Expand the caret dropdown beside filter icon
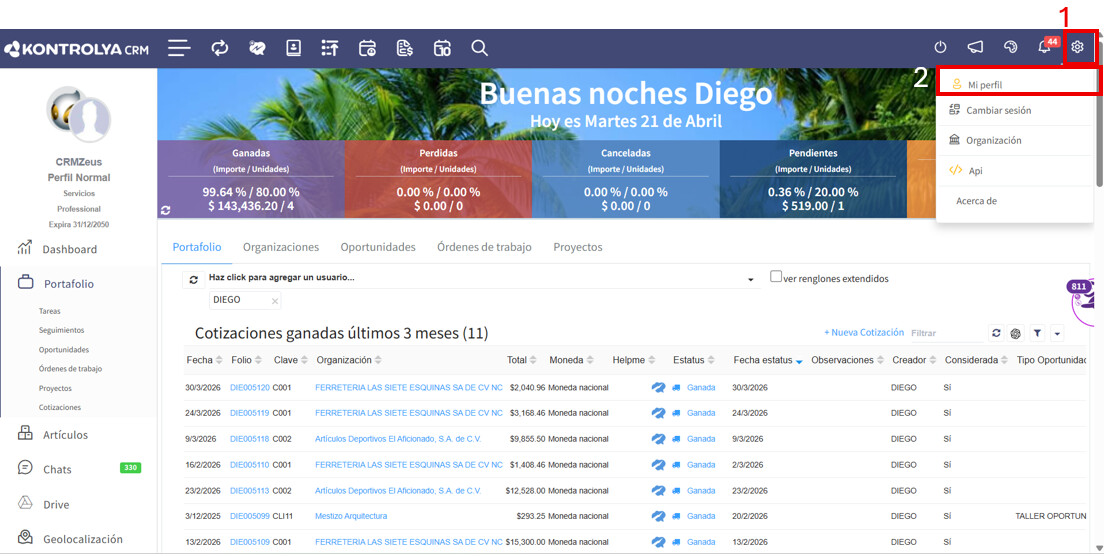The width and height of the screenshot is (1112, 556). pos(1057,334)
